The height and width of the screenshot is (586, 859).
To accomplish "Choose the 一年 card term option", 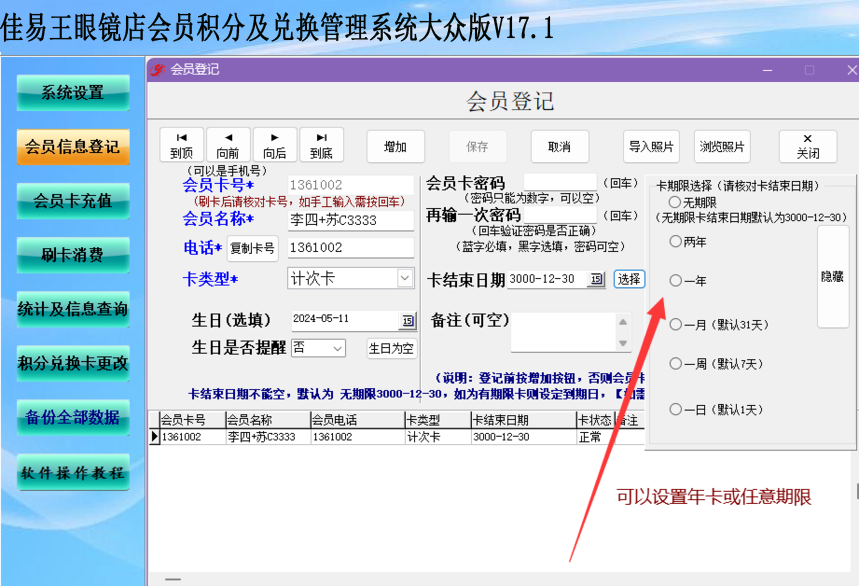I will [x=675, y=281].
